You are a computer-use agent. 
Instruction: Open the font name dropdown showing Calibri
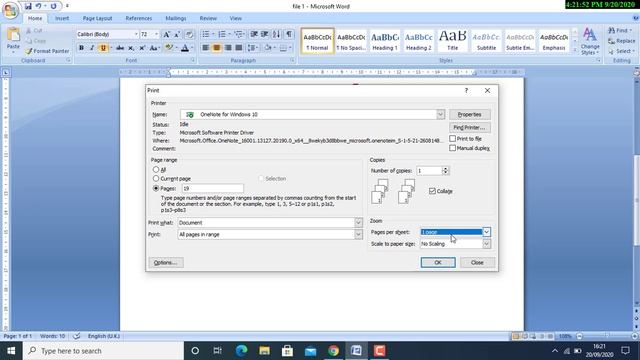pos(136,34)
